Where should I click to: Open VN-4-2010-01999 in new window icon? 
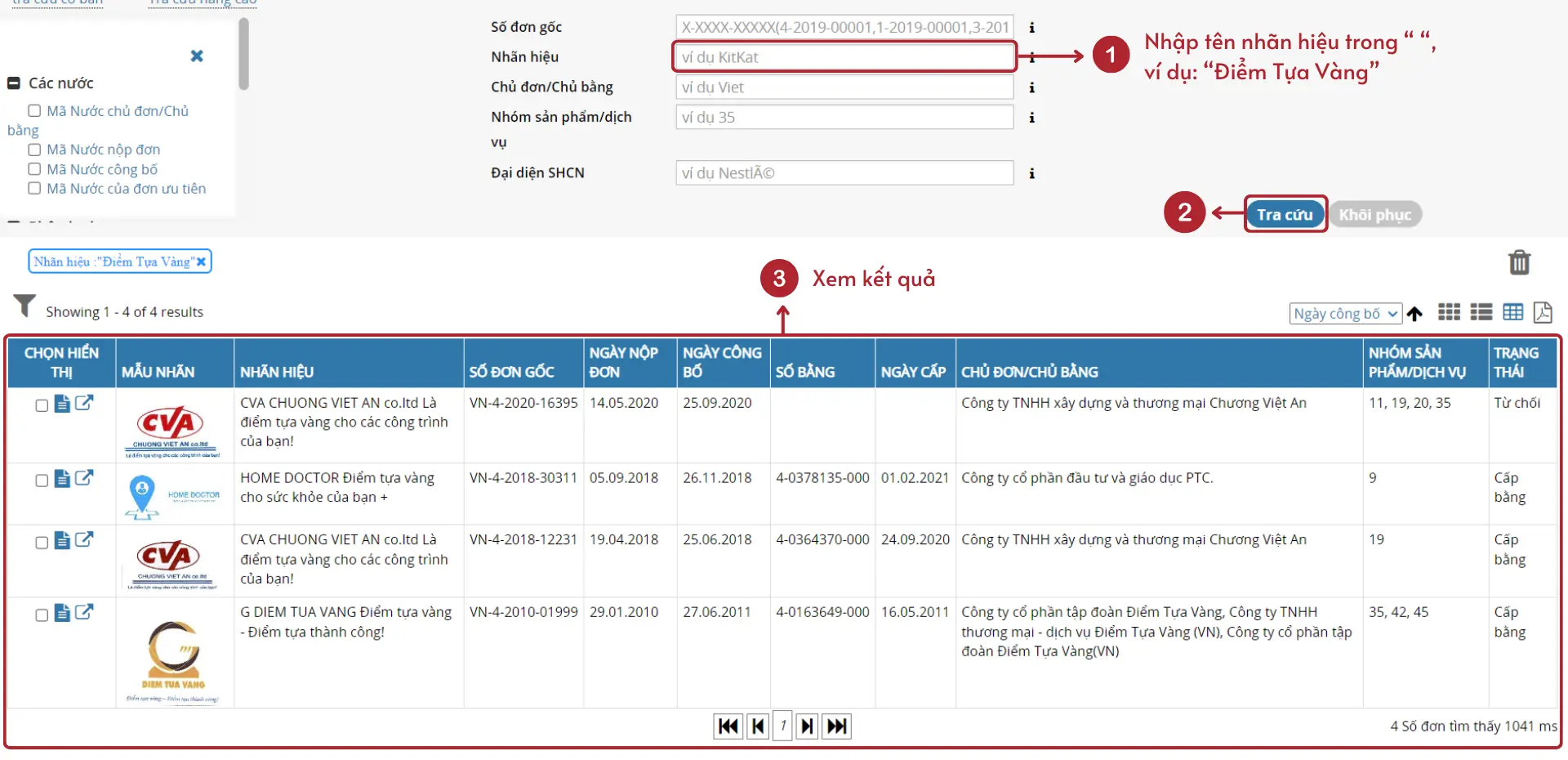tap(84, 613)
